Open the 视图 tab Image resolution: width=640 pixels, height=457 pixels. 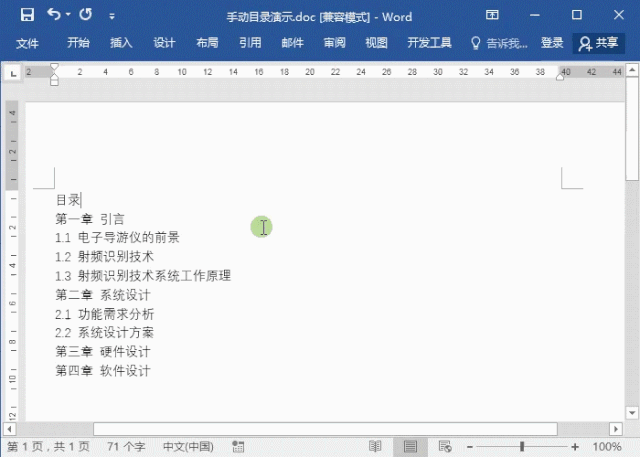(376, 43)
